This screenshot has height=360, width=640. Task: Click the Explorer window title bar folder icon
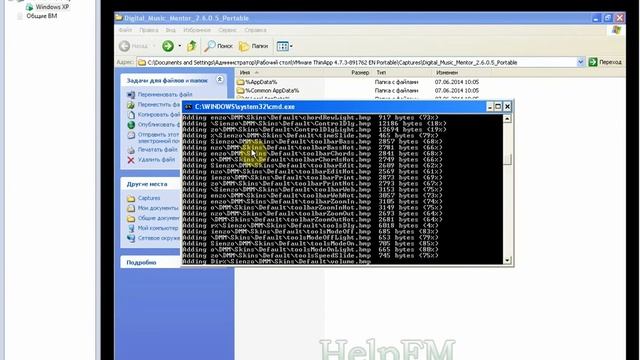(119, 18)
